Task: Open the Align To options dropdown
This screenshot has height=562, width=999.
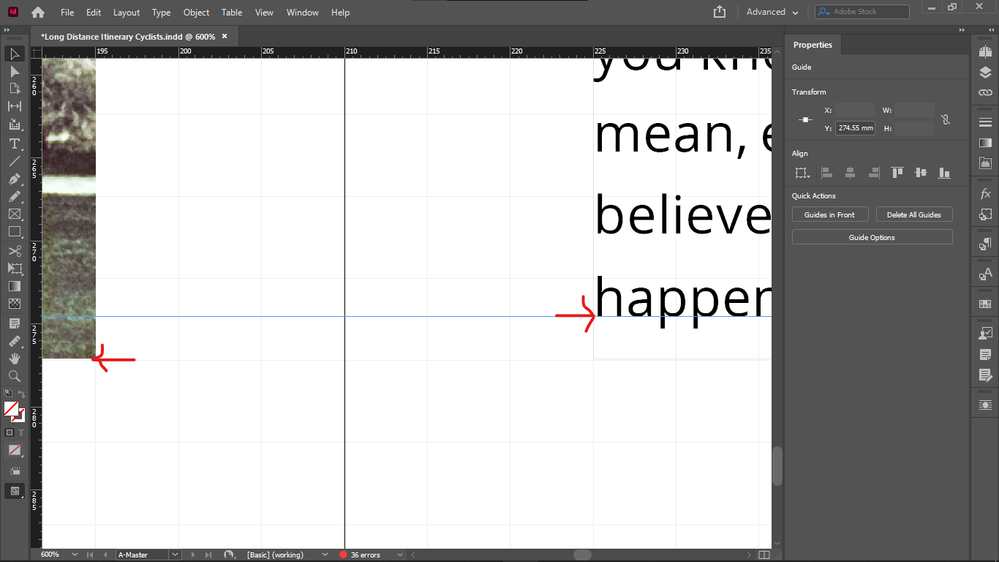Action: click(801, 173)
